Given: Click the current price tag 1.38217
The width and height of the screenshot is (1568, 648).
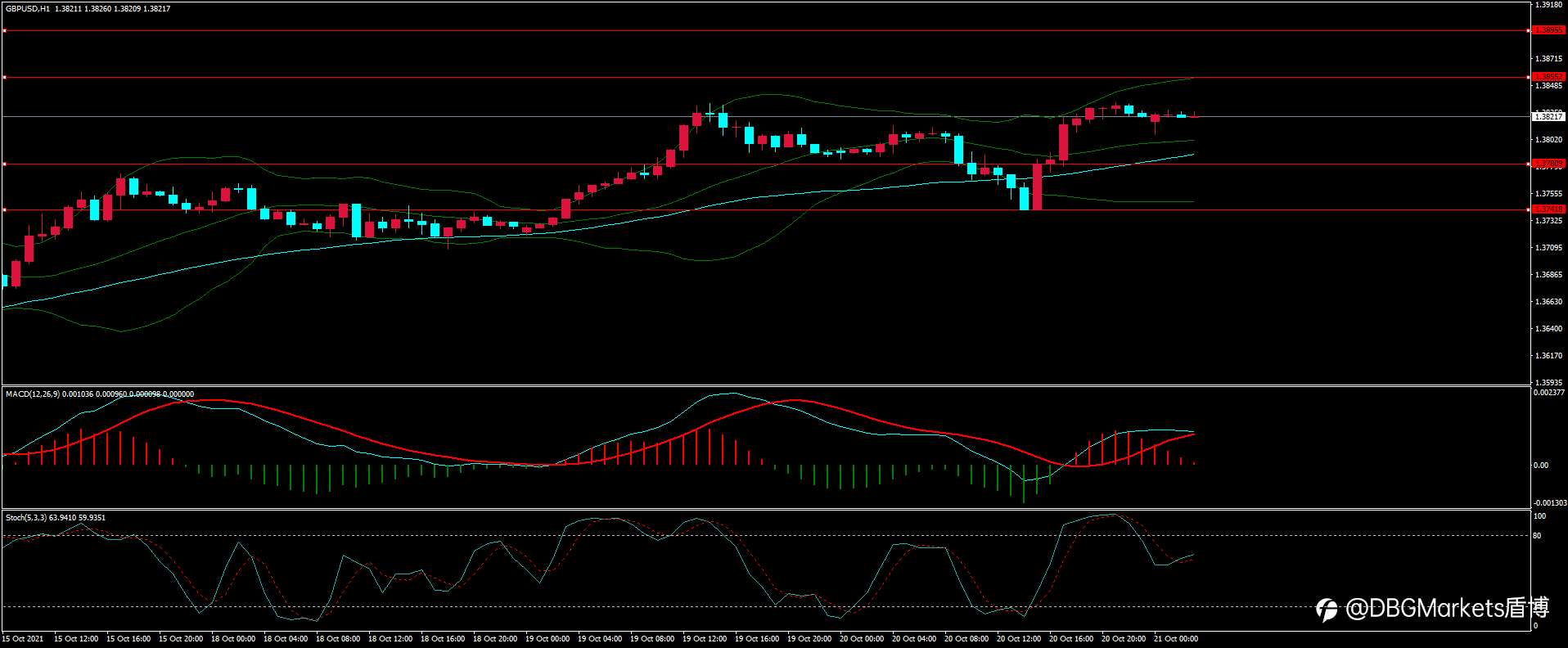Looking at the screenshot, I should coord(1548,117).
